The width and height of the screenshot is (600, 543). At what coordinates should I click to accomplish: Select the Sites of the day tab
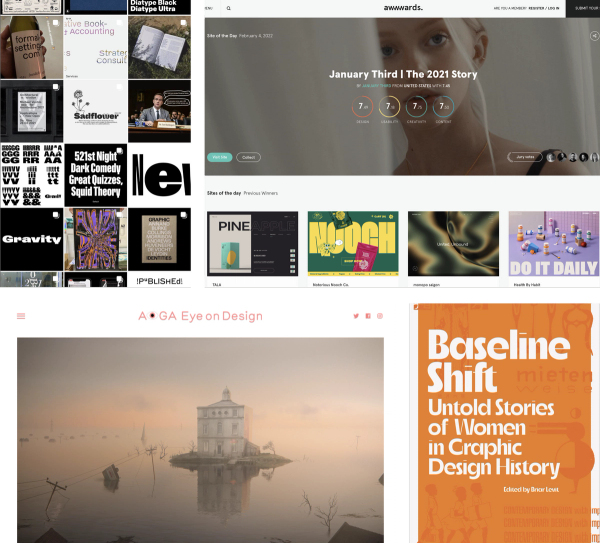tap(224, 193)
